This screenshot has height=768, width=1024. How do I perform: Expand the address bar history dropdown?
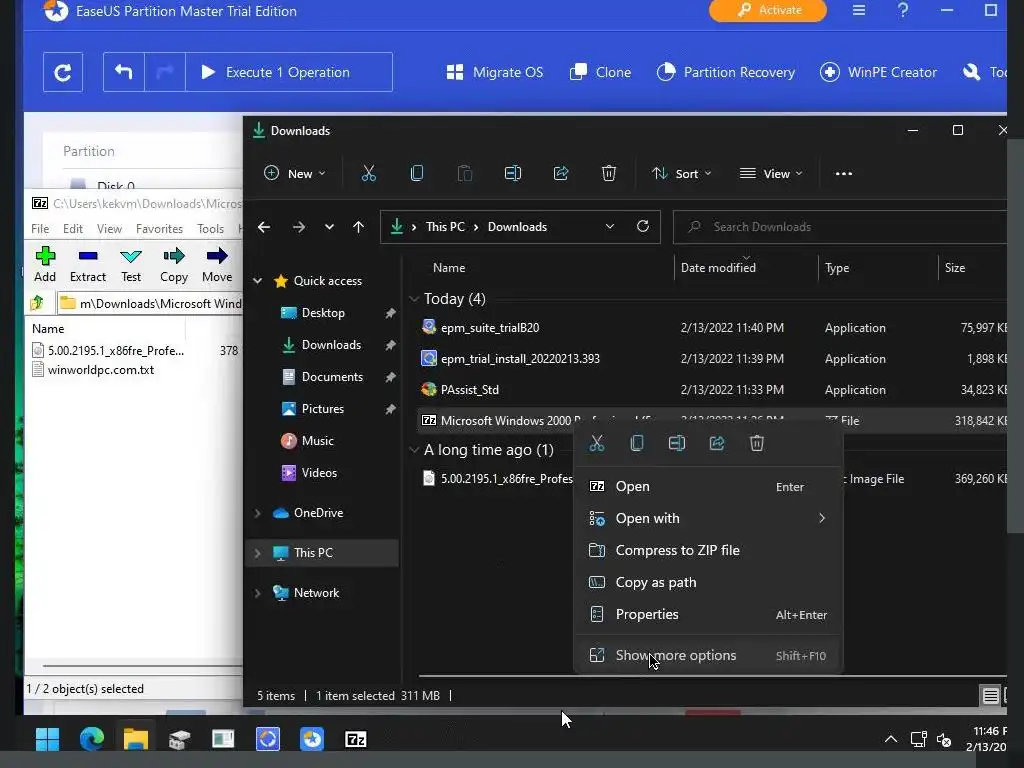[609, 227]
